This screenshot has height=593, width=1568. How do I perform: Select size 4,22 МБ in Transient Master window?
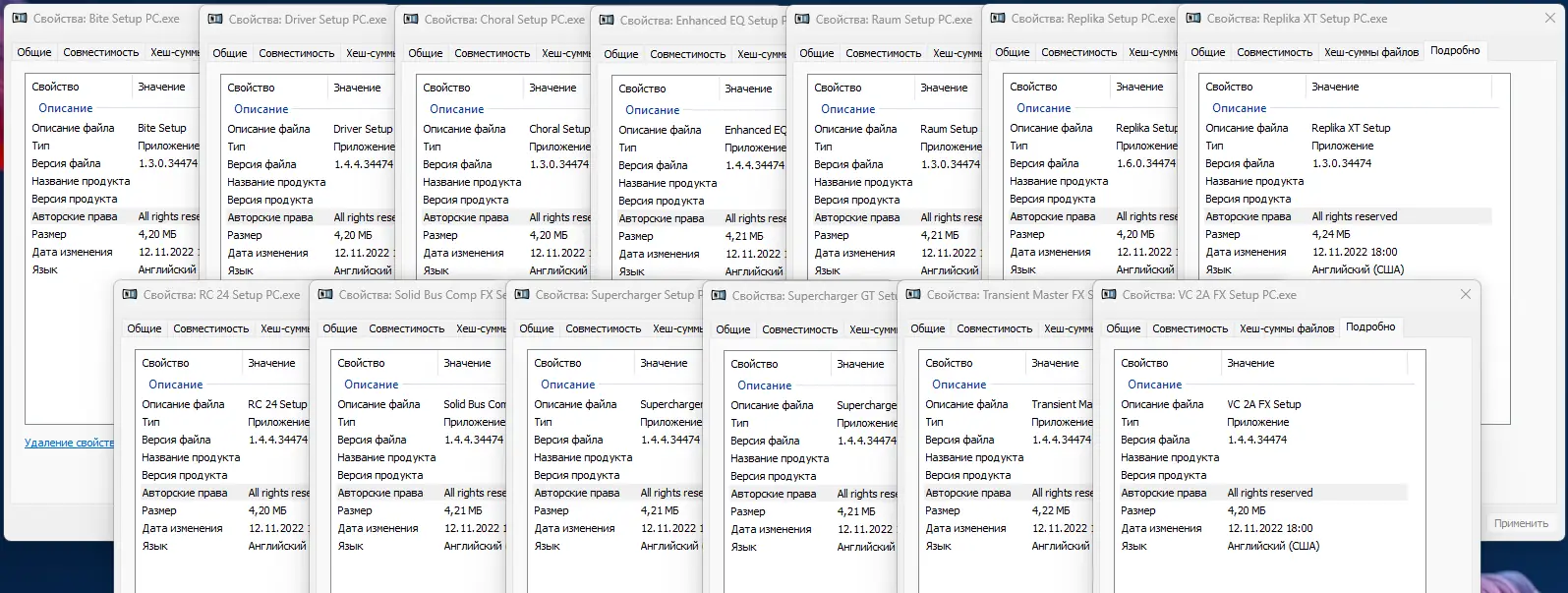pos(1051,510)
